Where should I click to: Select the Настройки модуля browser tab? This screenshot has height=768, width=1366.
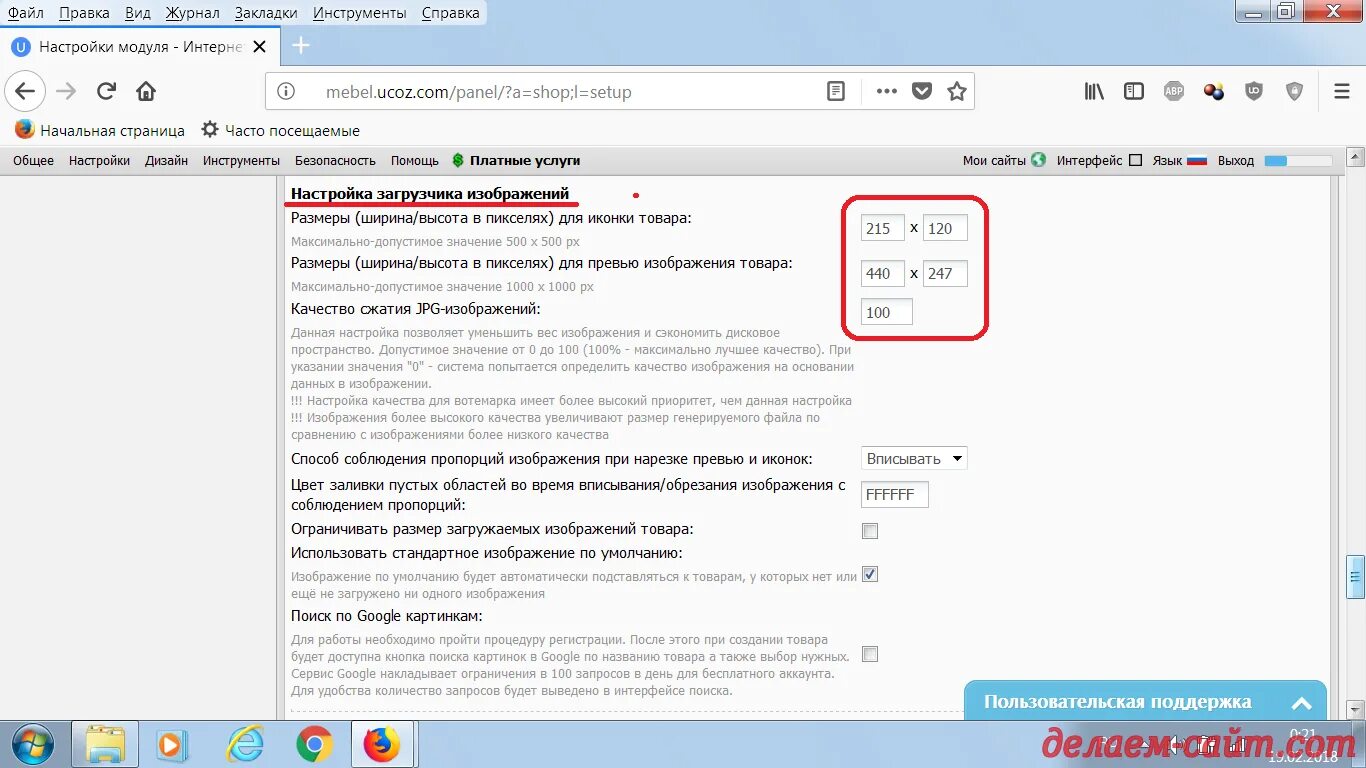142,47
